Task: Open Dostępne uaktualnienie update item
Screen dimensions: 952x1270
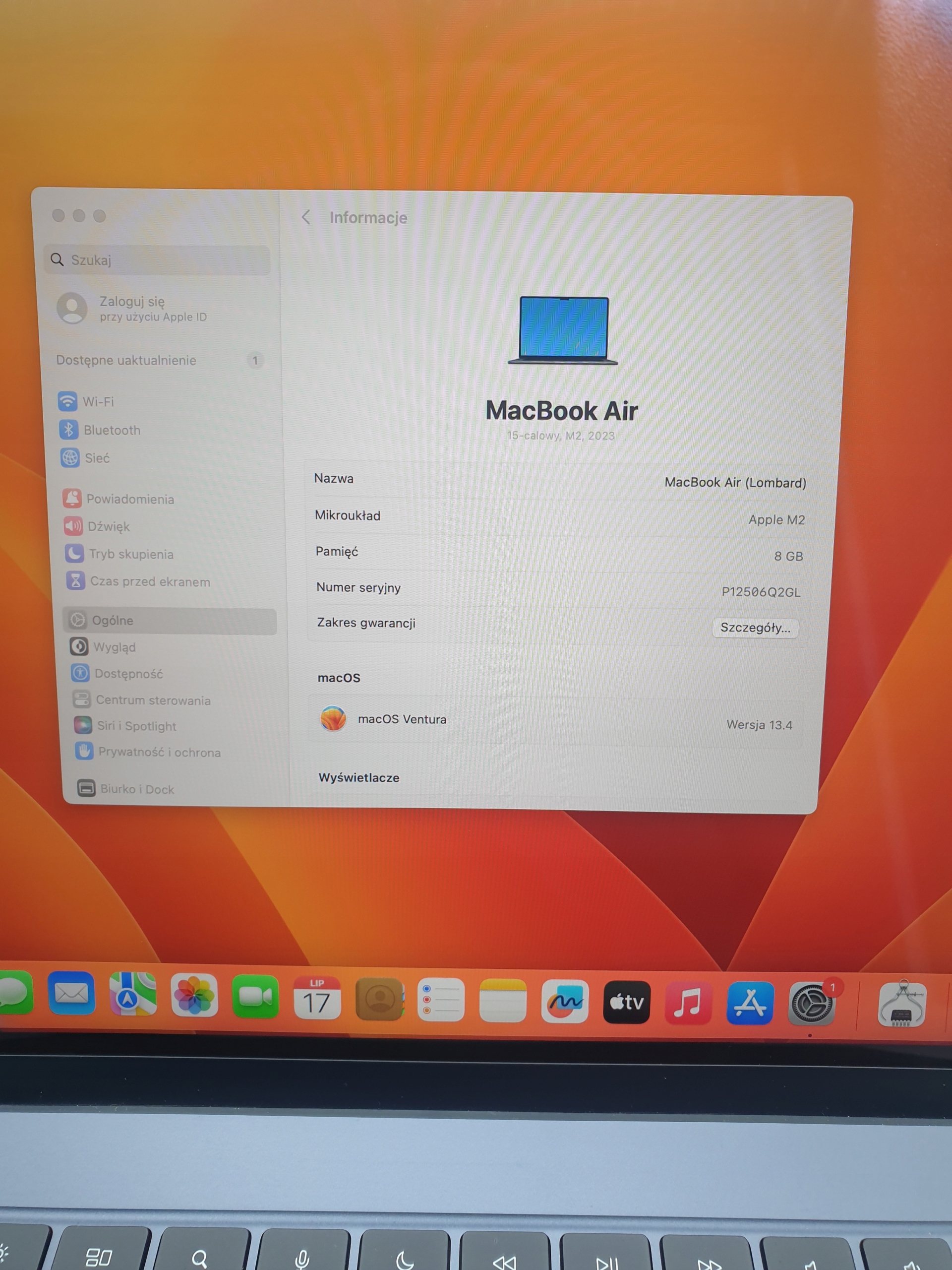Action: [x=126, y=360]
